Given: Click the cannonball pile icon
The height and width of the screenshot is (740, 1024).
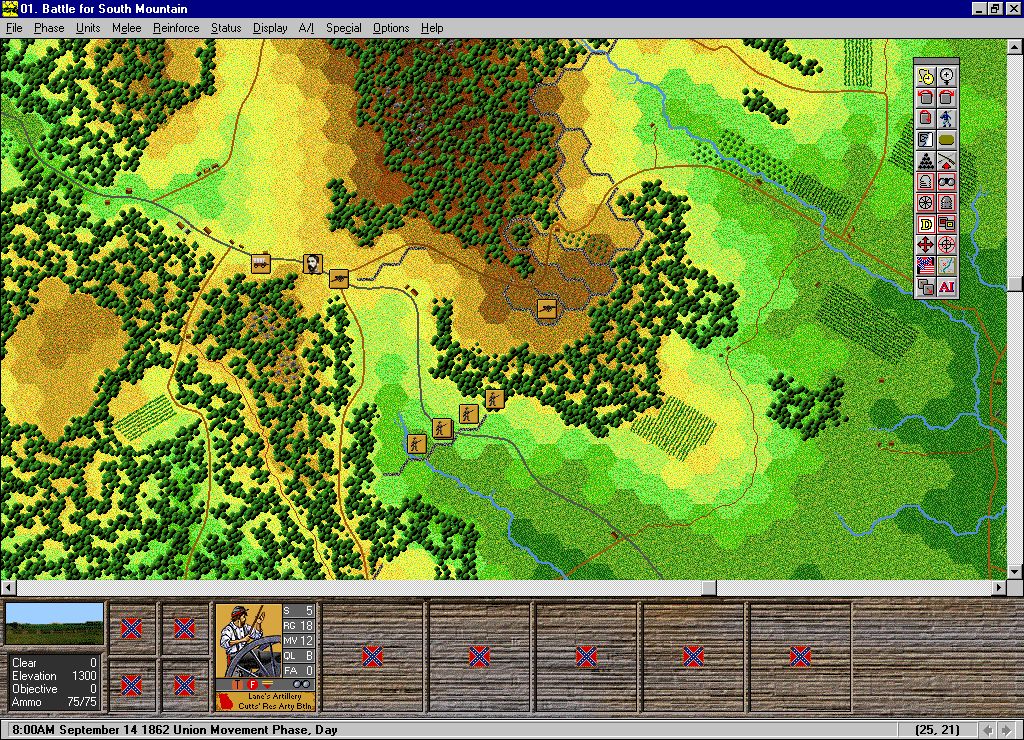Looking at the screenshot, I should point(925,161).
